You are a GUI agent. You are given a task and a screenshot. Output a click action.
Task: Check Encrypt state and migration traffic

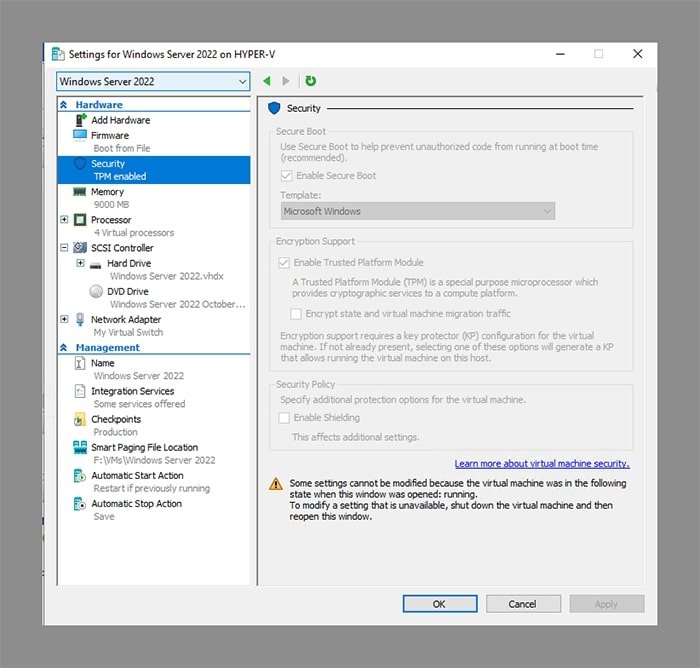click(x=297, y=314)
